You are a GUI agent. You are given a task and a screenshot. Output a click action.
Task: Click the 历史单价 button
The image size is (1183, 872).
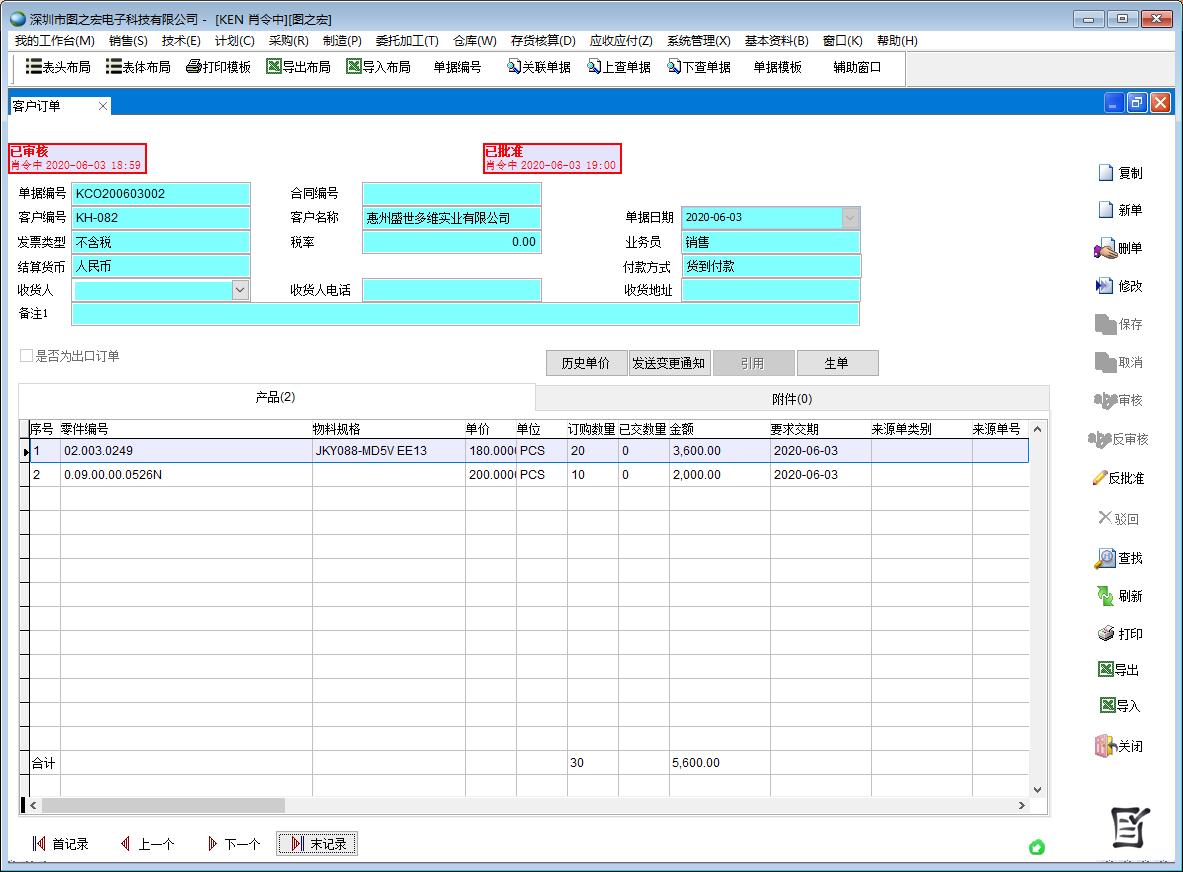click(586, 363)
